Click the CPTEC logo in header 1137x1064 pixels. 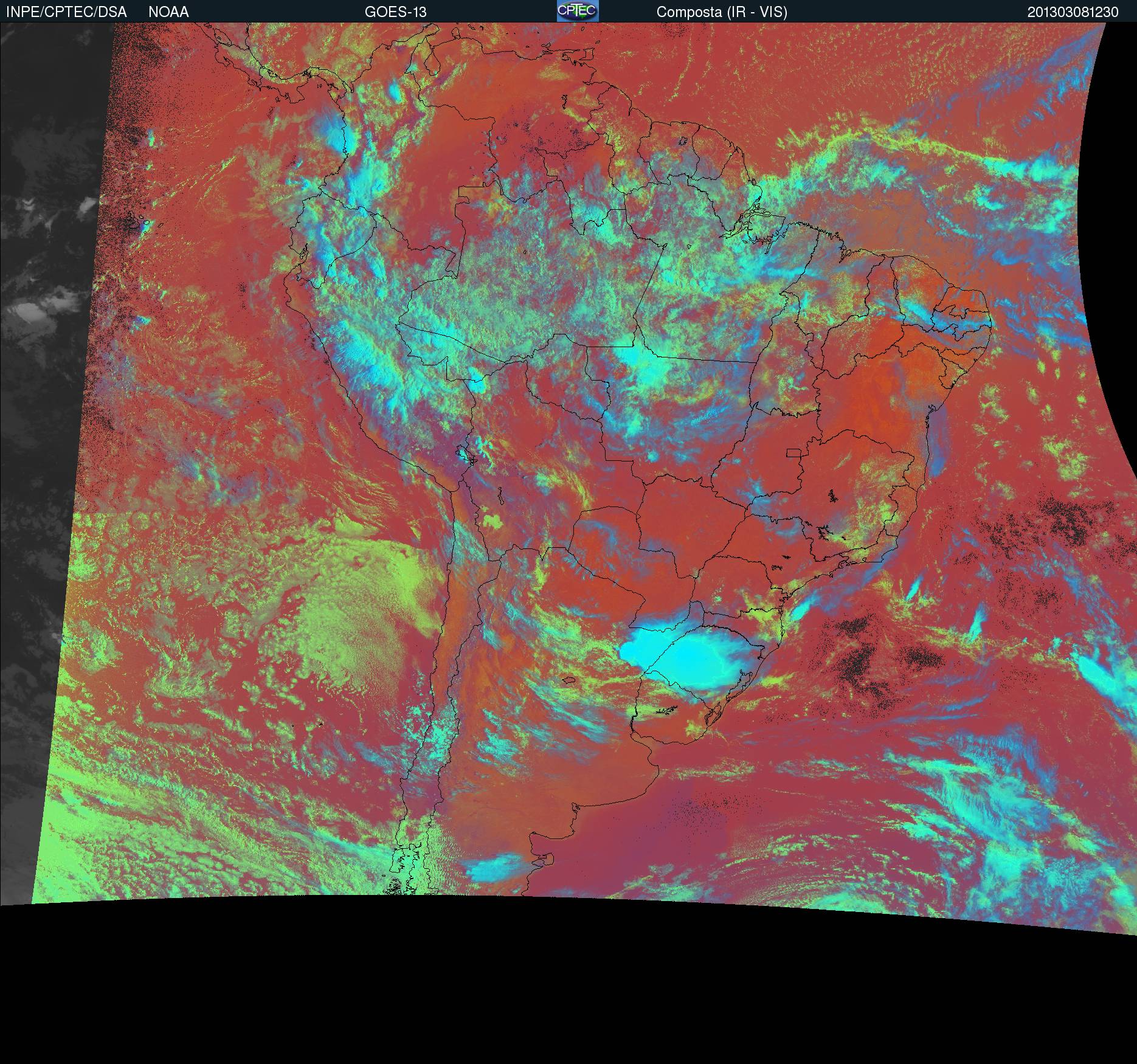[578, 11]
